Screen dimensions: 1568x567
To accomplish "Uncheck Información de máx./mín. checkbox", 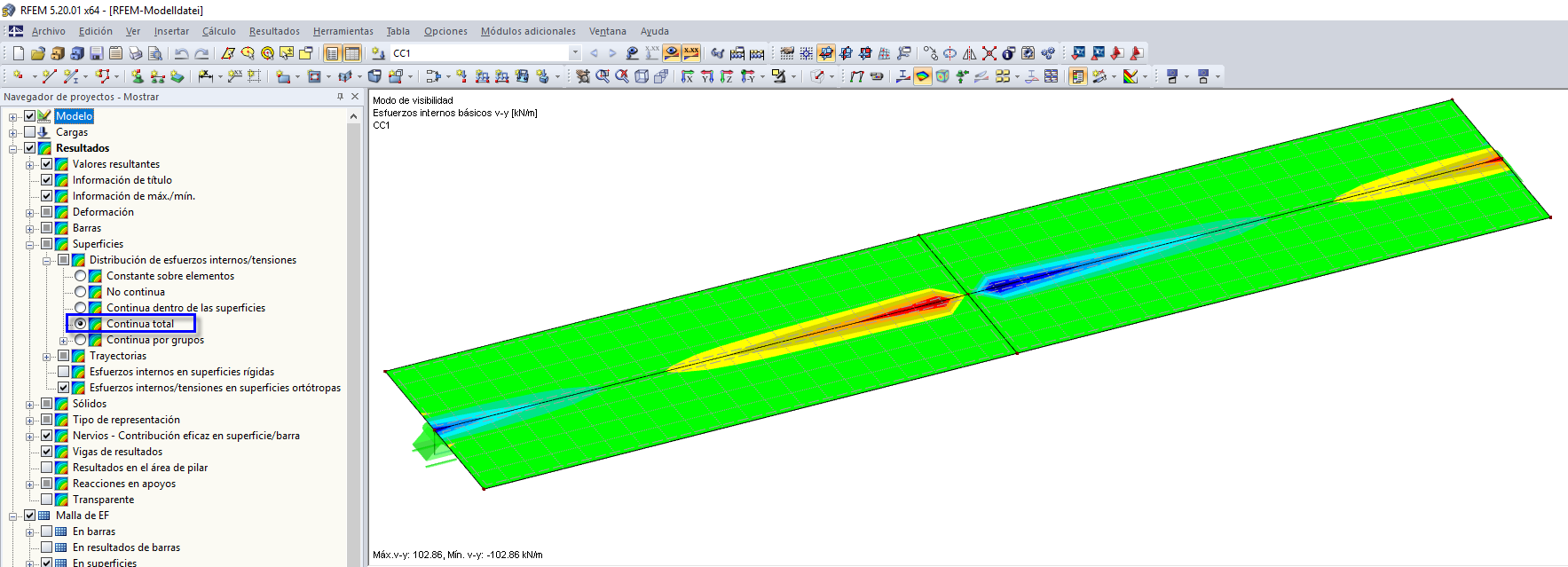I will tap(47, 196).
